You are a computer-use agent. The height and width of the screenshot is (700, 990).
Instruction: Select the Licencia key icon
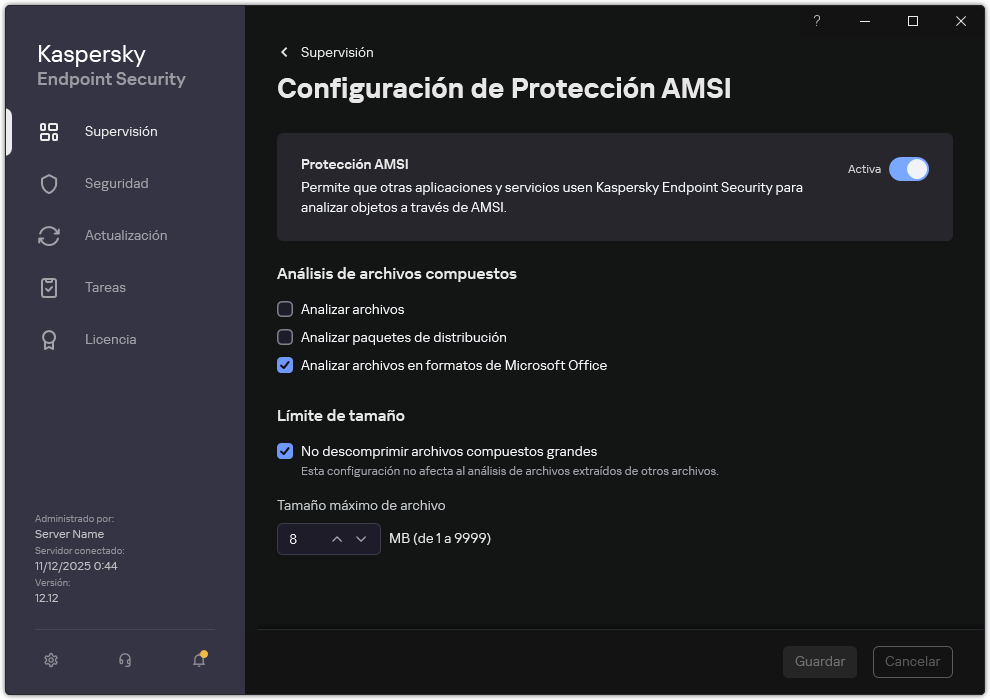[49, 339]
